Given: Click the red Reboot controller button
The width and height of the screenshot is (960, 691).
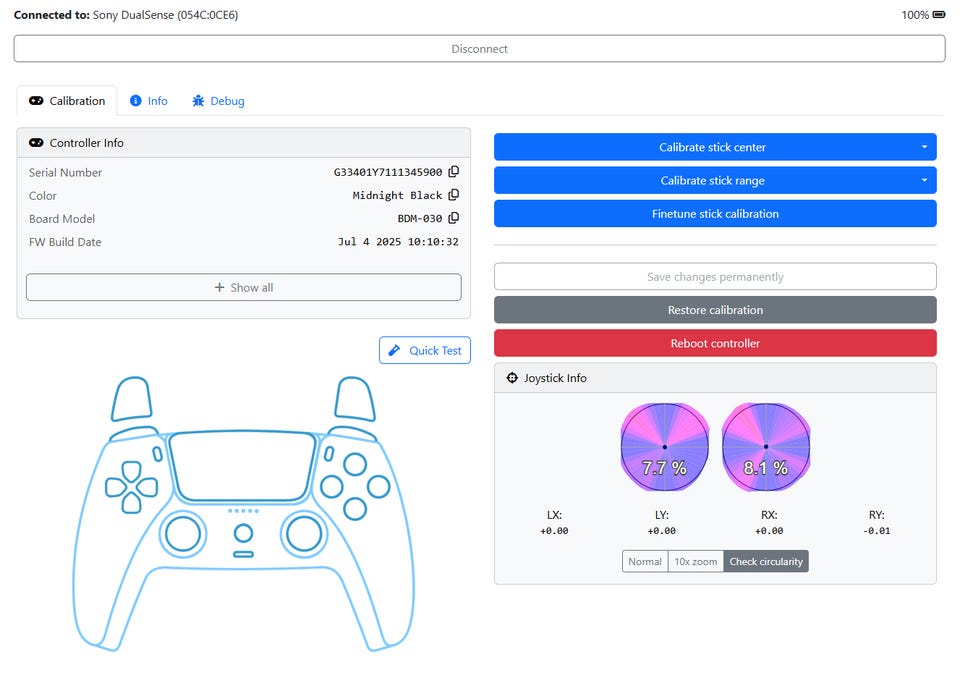Looking at the screenshot, I should point(715,343).
